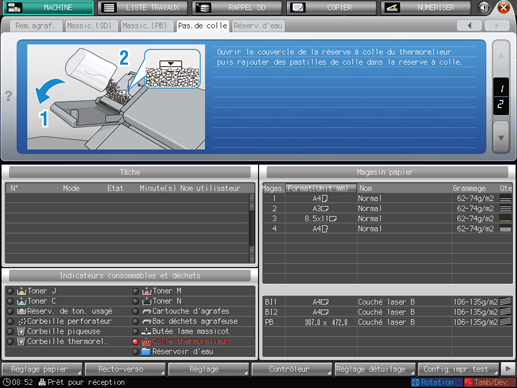Image resolution: width=517 pixels, height=388 pixels.
Task: Click the Tâche list vertical scrollbar
Action: [252, 228]
